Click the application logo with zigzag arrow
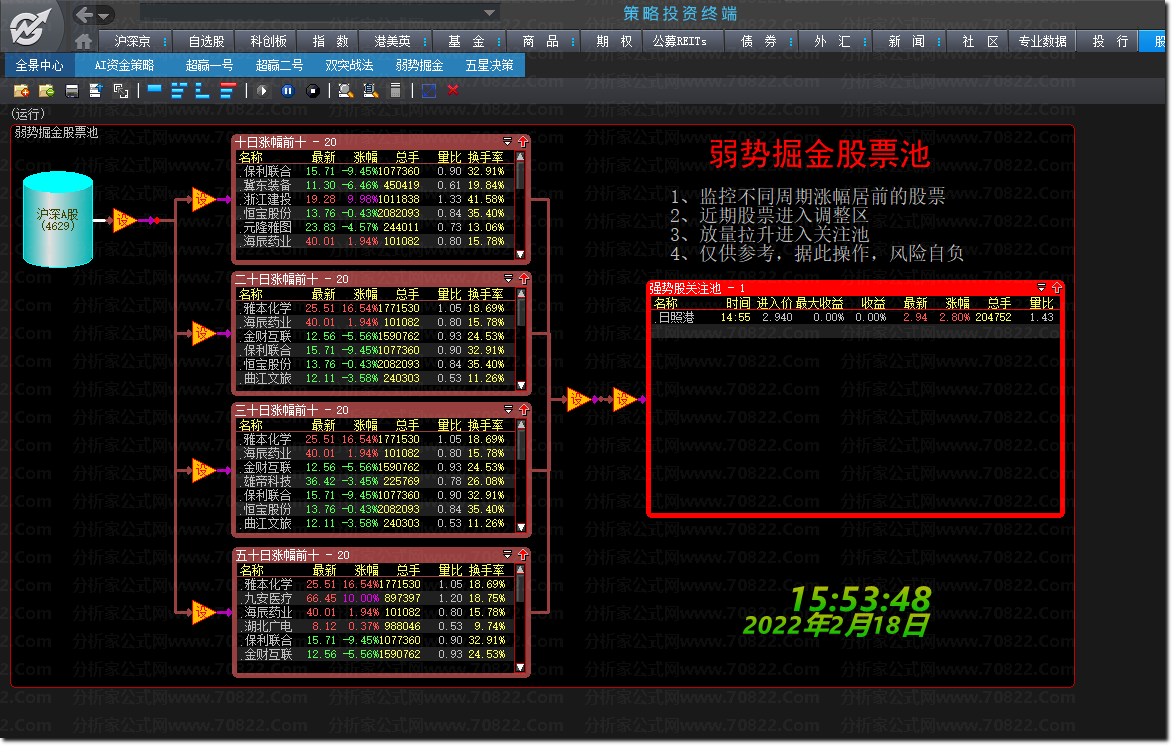This screenshot has width=1174, height=746. [31, 26]
